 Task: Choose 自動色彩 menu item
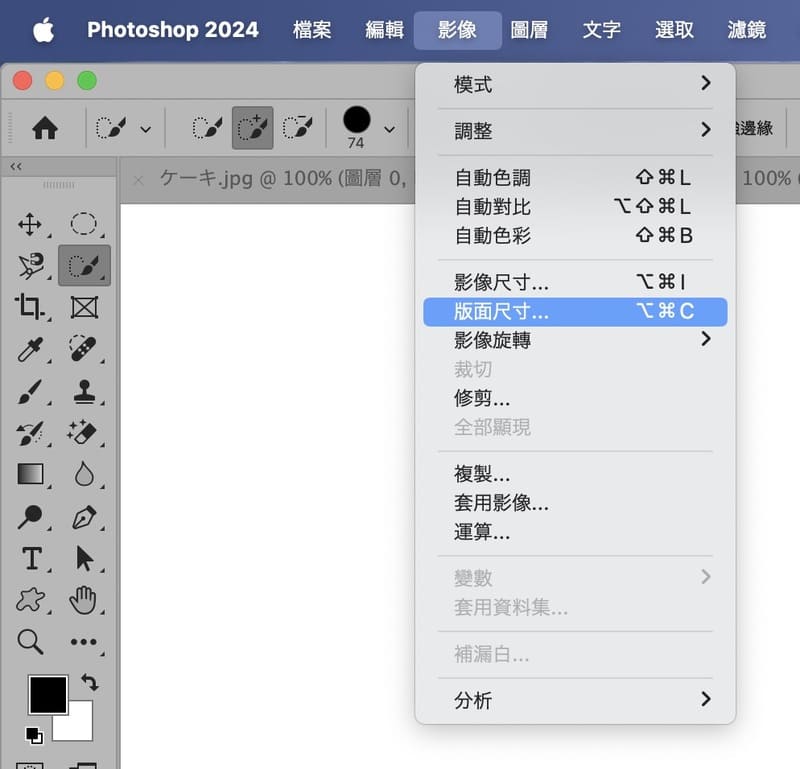pos(576,236)
